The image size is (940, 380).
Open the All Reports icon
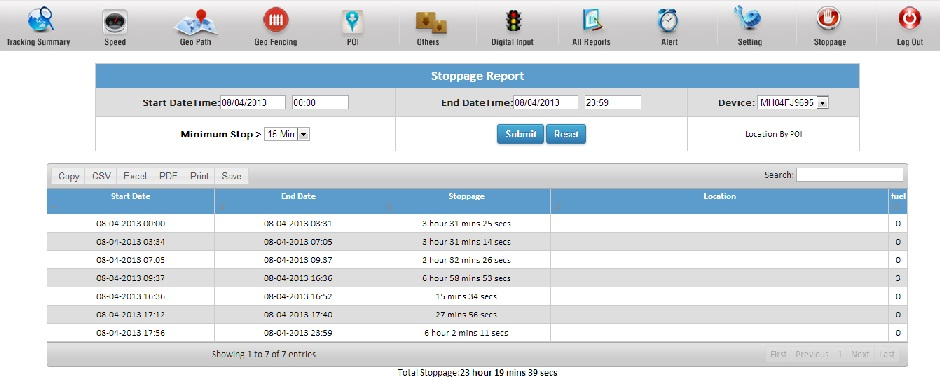point(591,22)
